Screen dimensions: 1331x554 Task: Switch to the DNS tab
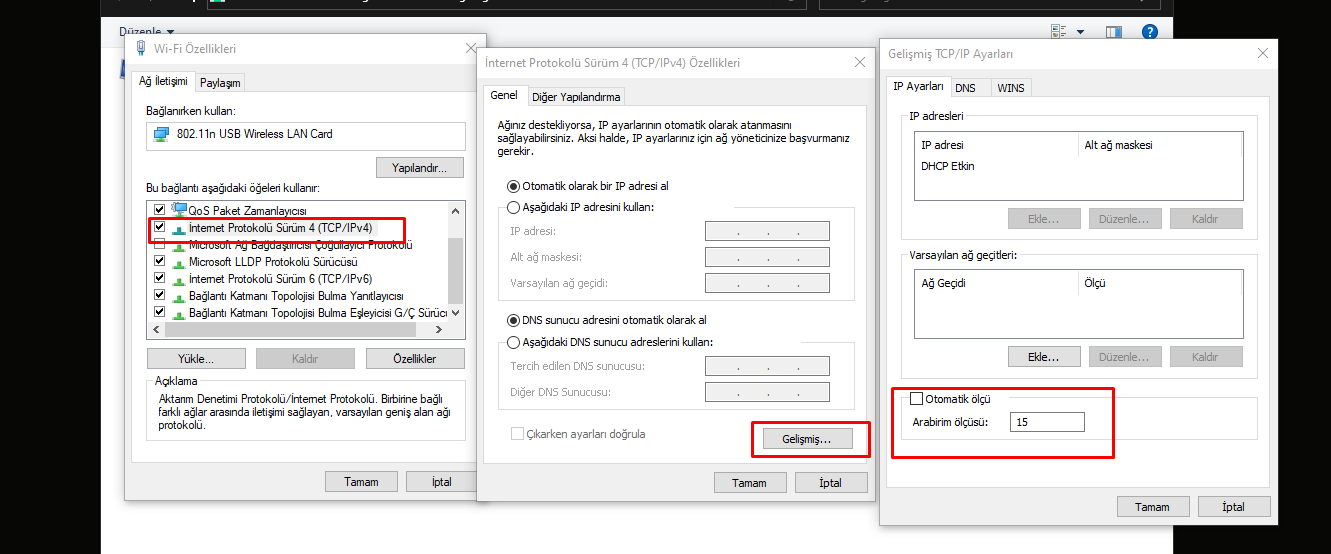tap(965, 88)
